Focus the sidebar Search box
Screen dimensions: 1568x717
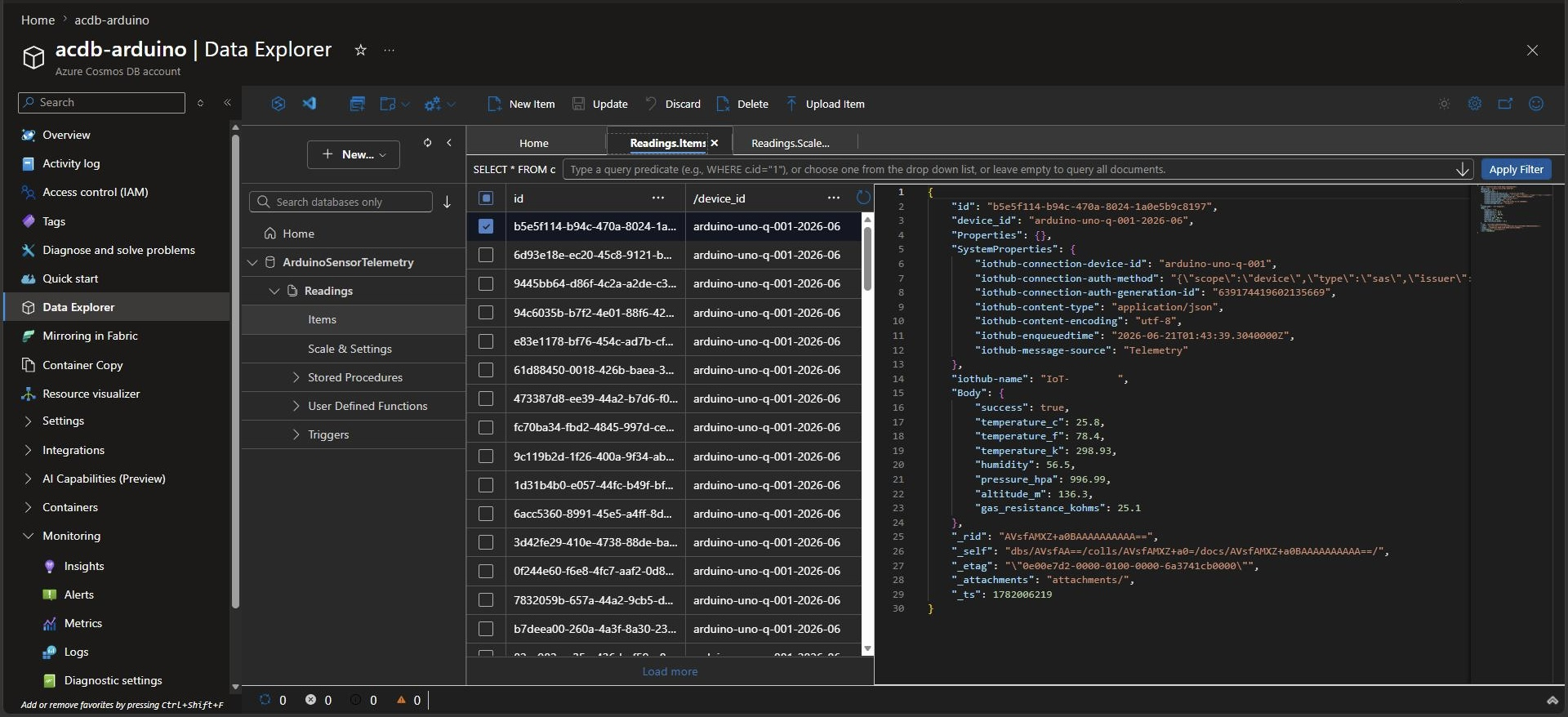click(x=101, y=102)
